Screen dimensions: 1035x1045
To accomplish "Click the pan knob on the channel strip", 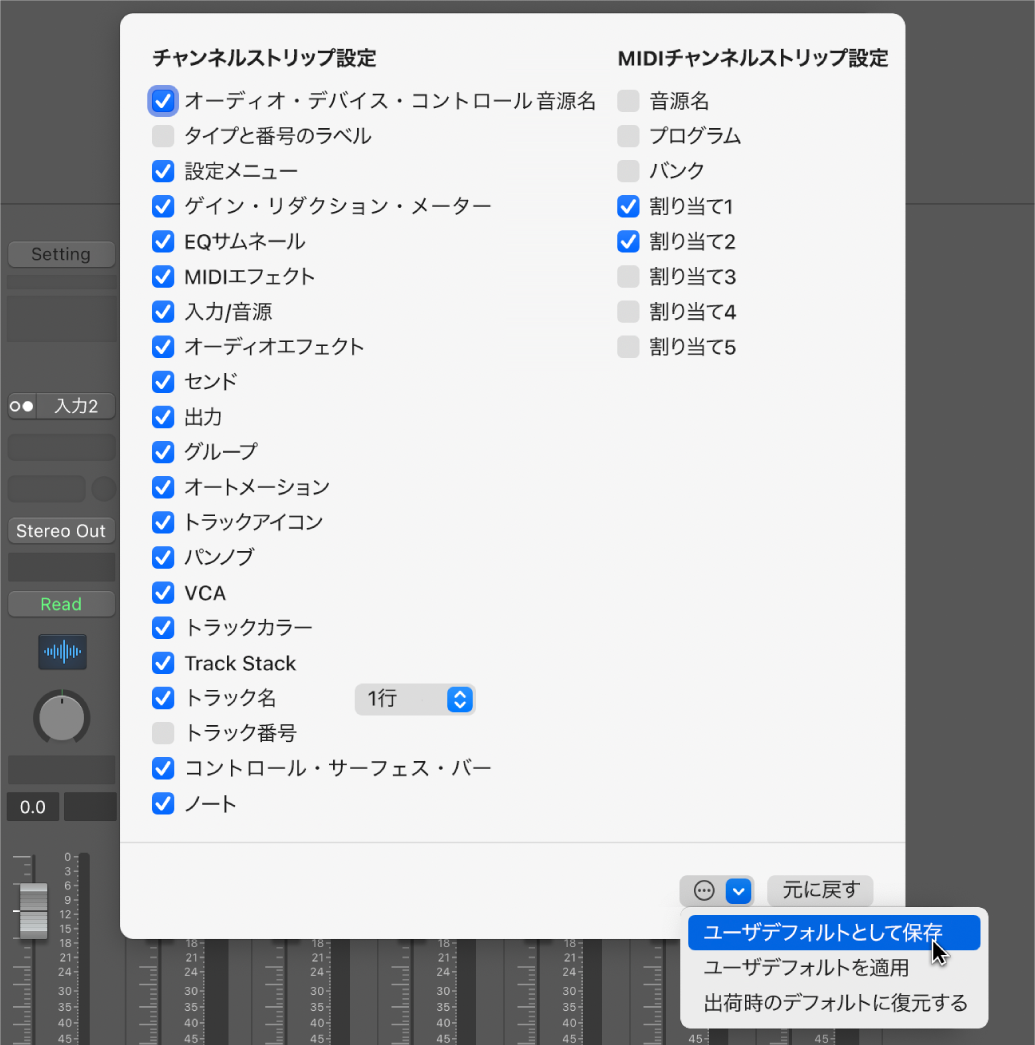I will [61, 717].
